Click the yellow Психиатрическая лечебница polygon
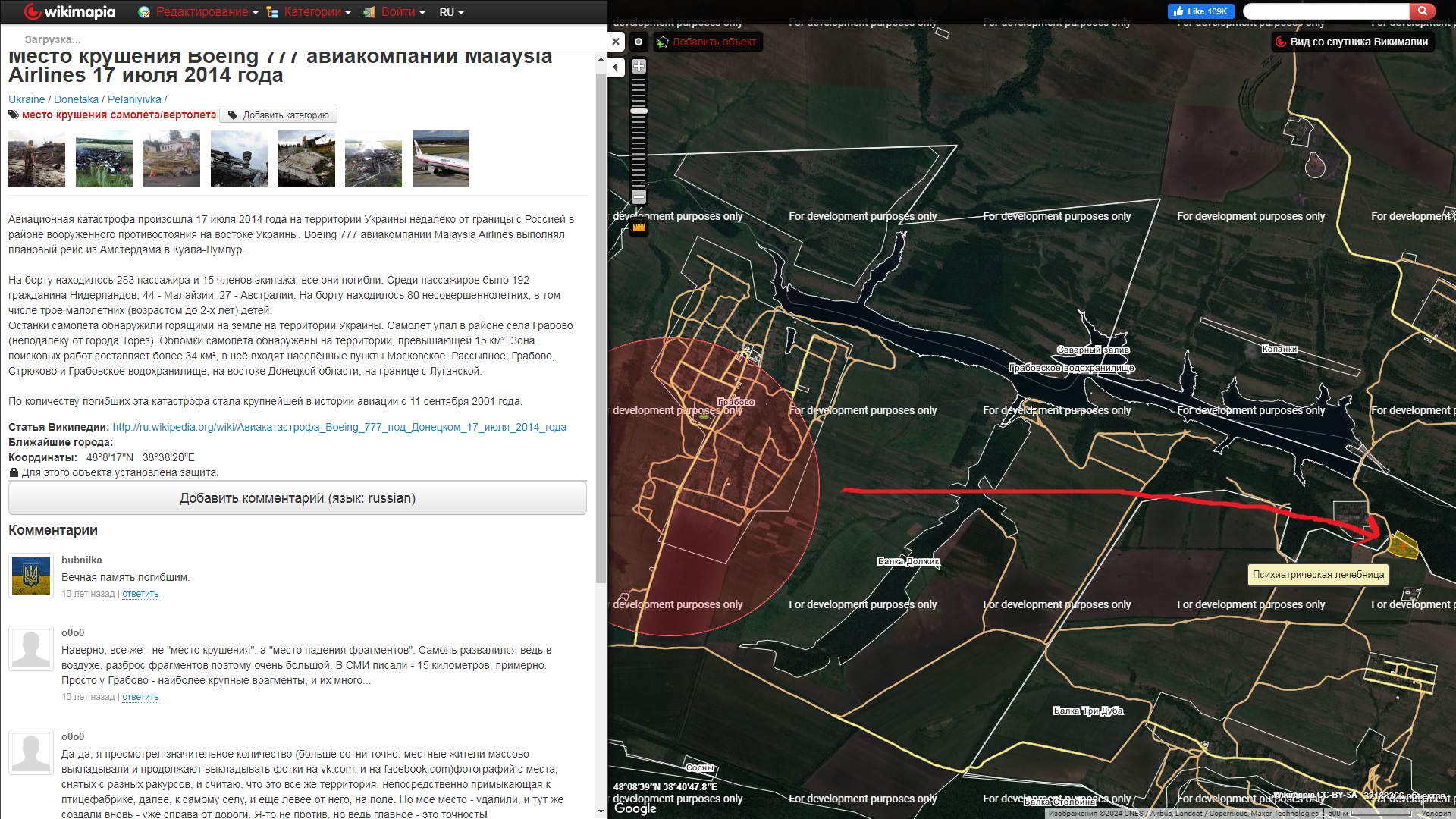Screen dimensions: 1456x819 (x=1403, y=544)
